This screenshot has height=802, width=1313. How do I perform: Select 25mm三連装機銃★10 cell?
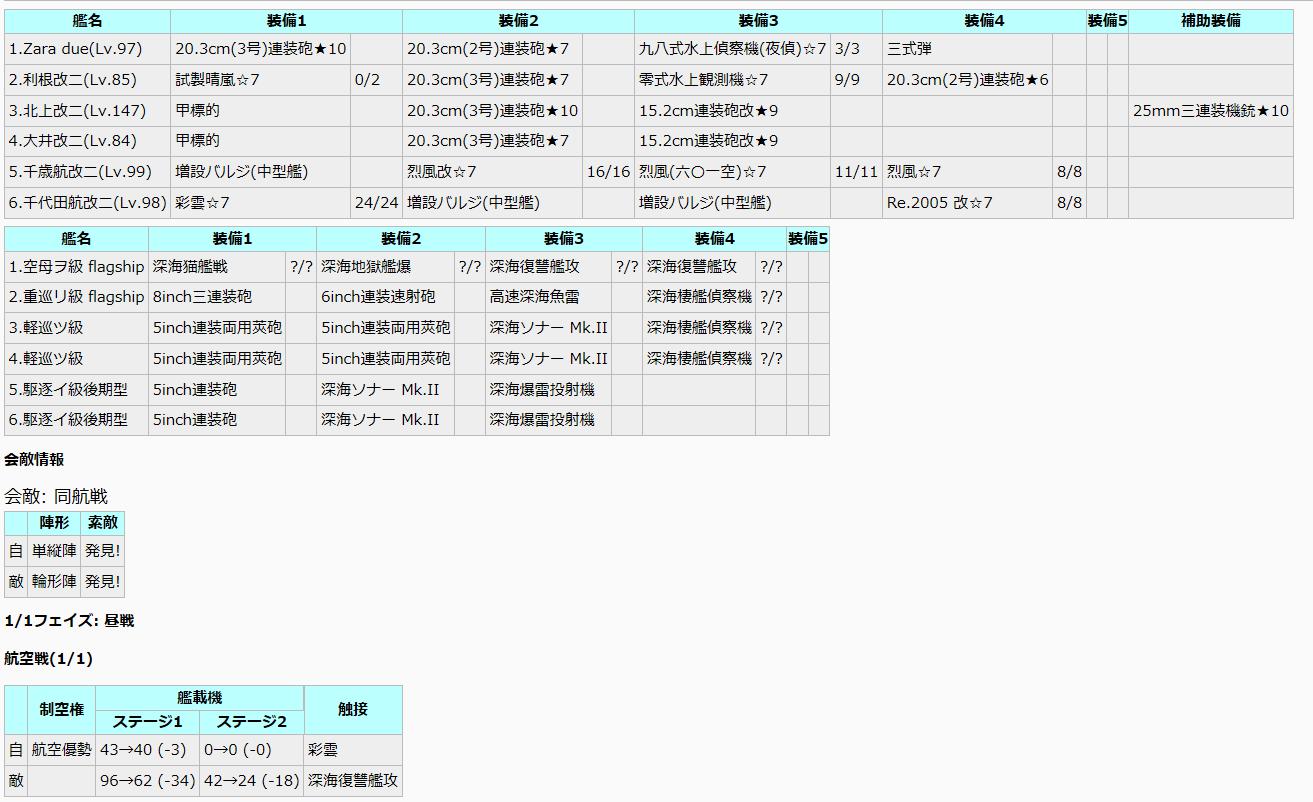(1211, 111)
